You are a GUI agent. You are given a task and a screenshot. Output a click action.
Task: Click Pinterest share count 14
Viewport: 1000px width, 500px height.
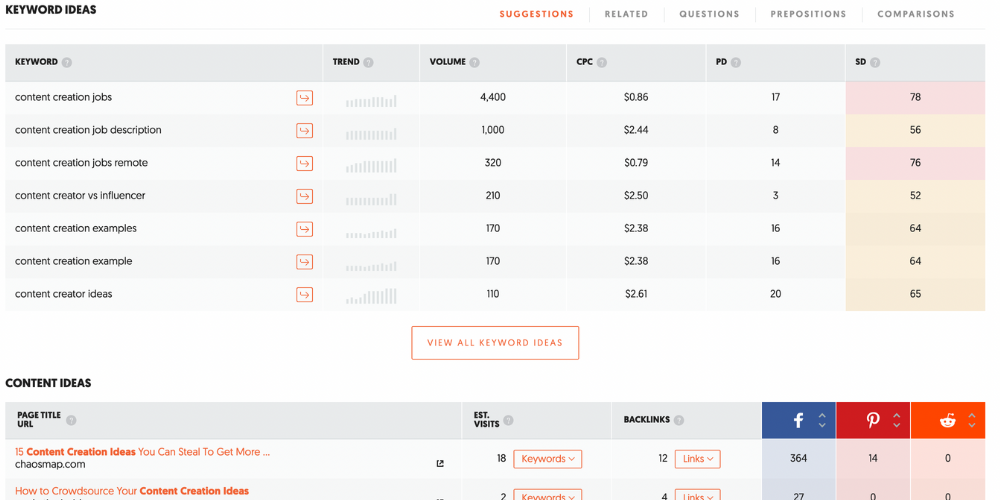[872, 458]
